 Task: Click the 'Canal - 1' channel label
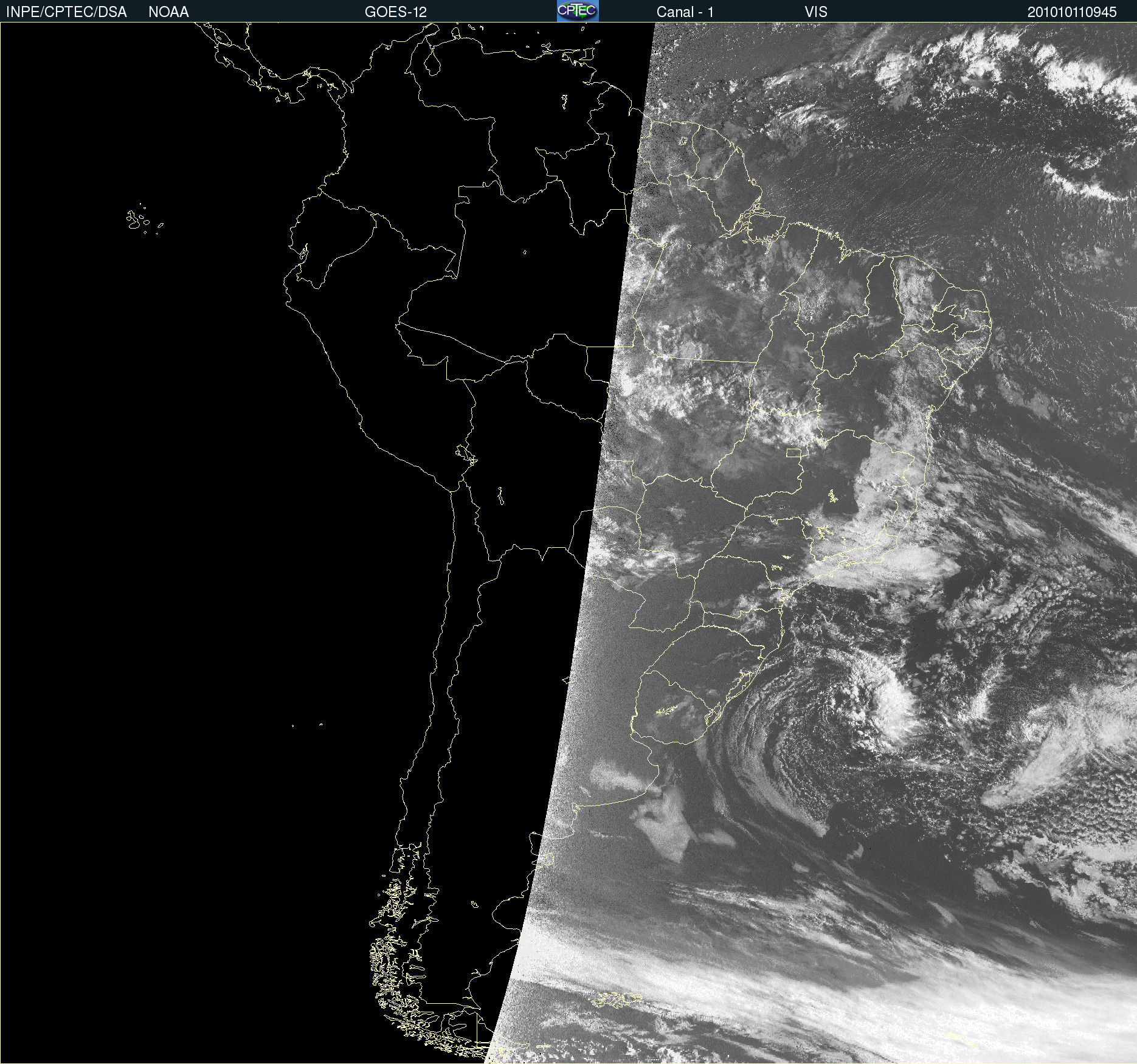tap(685, 12)
